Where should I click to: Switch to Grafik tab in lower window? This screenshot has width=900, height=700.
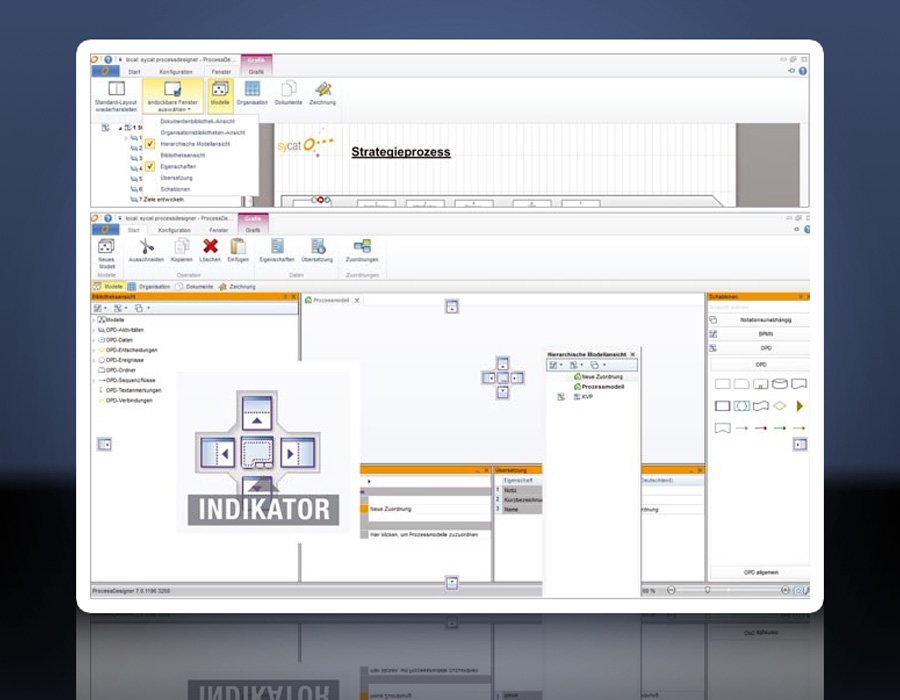(253, 230)
